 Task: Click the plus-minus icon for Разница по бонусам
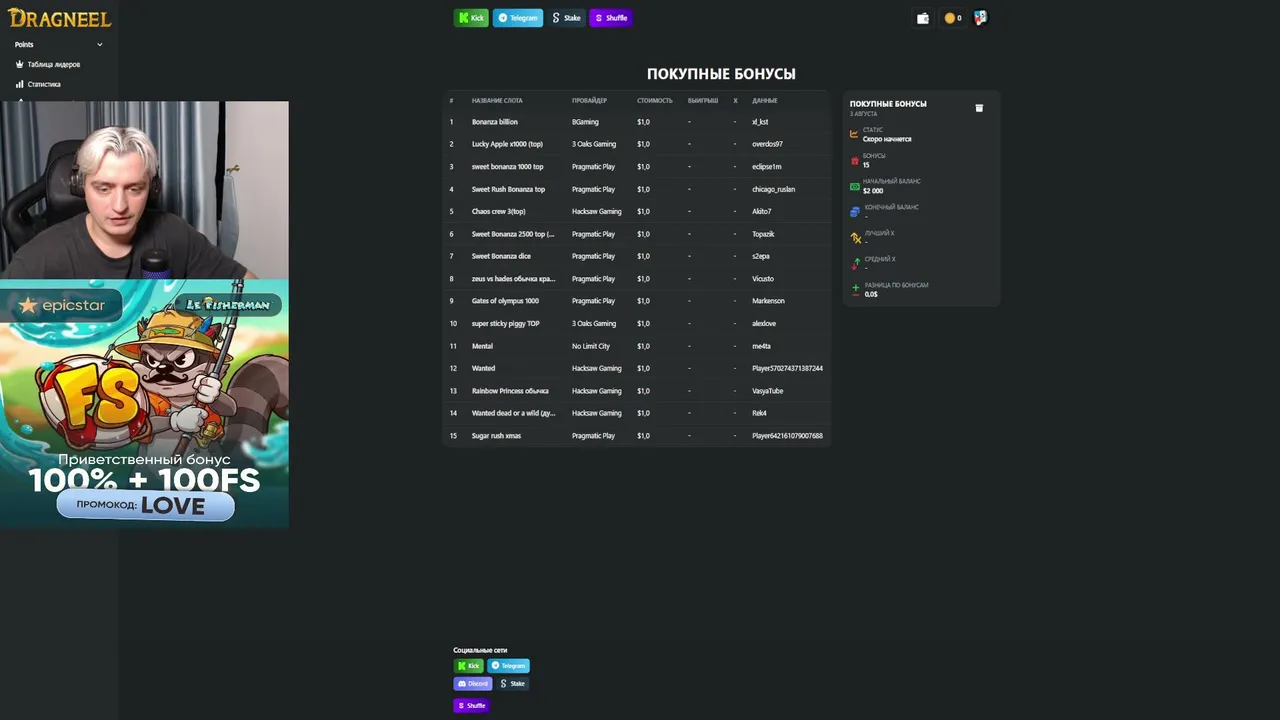click(x=855, y=290)
